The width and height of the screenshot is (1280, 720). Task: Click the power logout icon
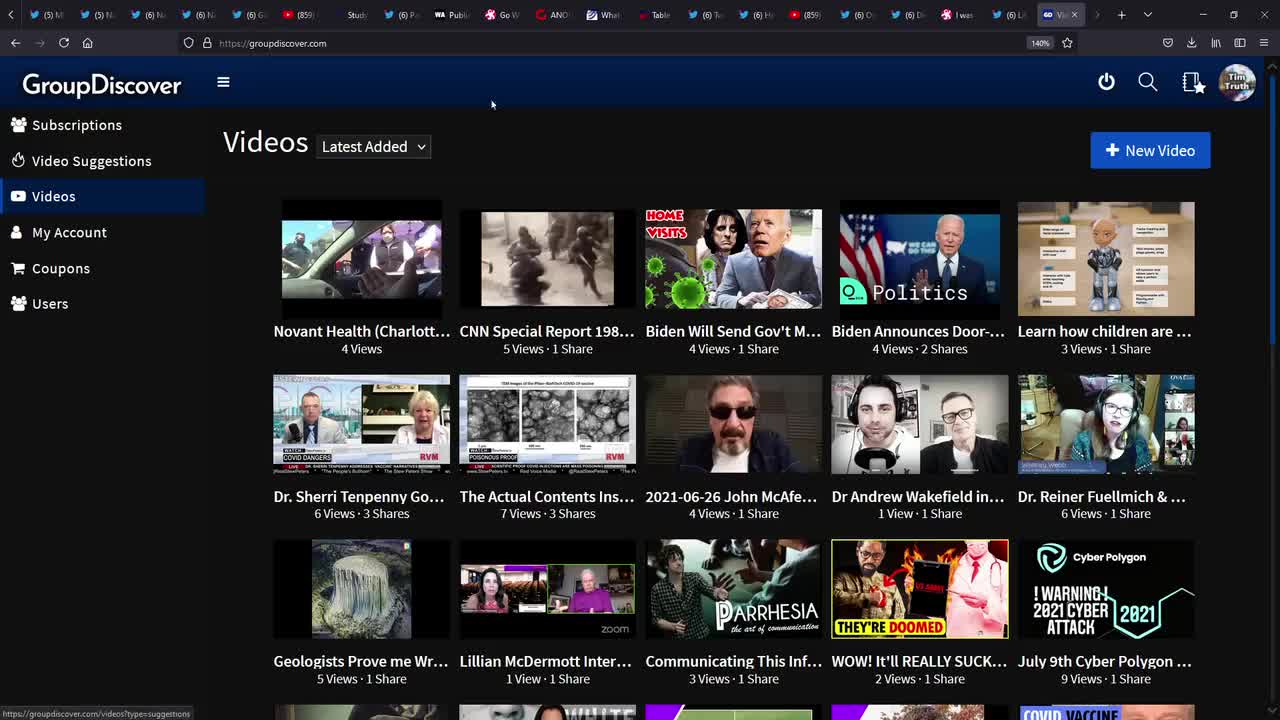point(1106,82)
